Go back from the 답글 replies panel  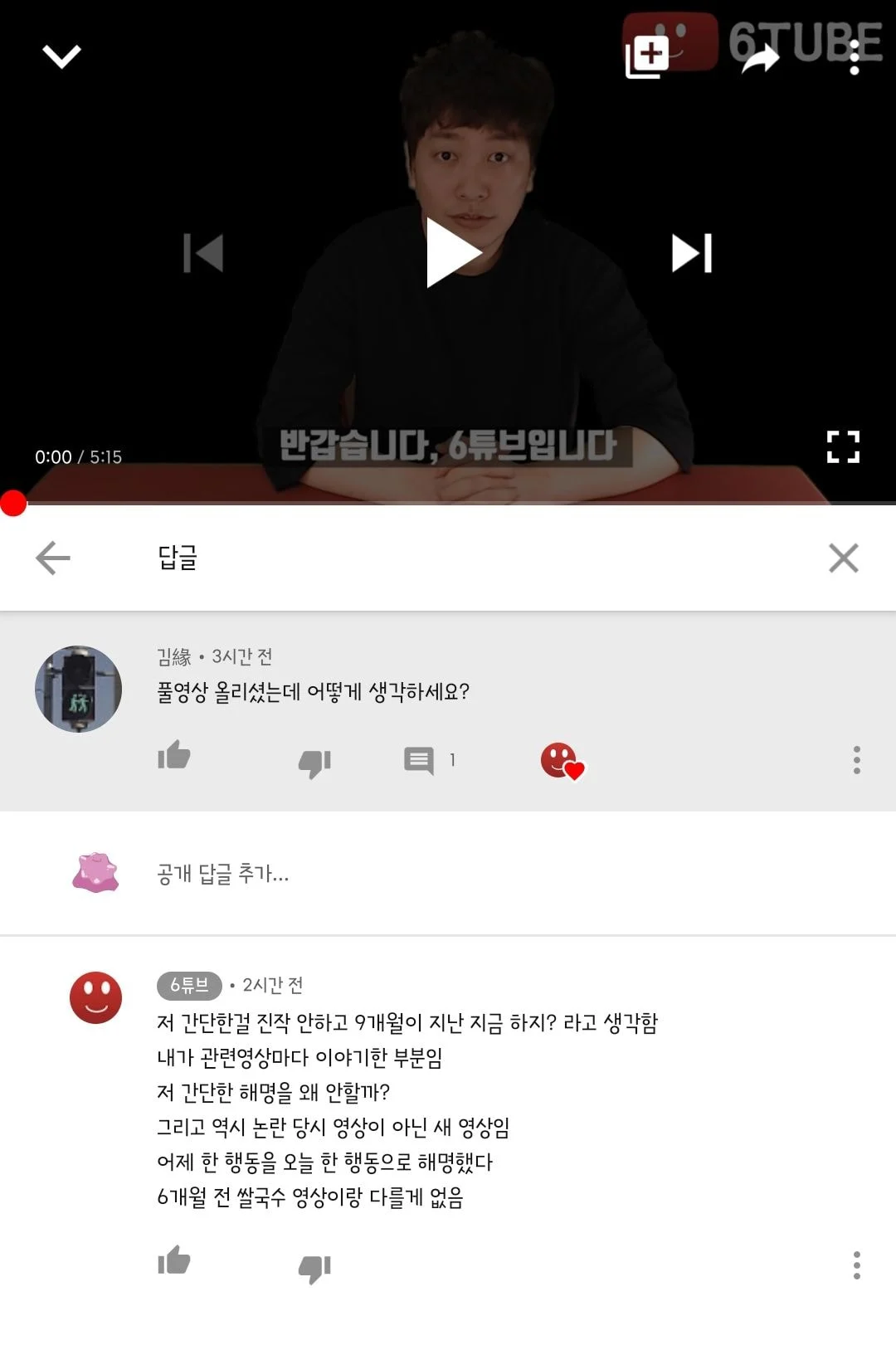53,558
